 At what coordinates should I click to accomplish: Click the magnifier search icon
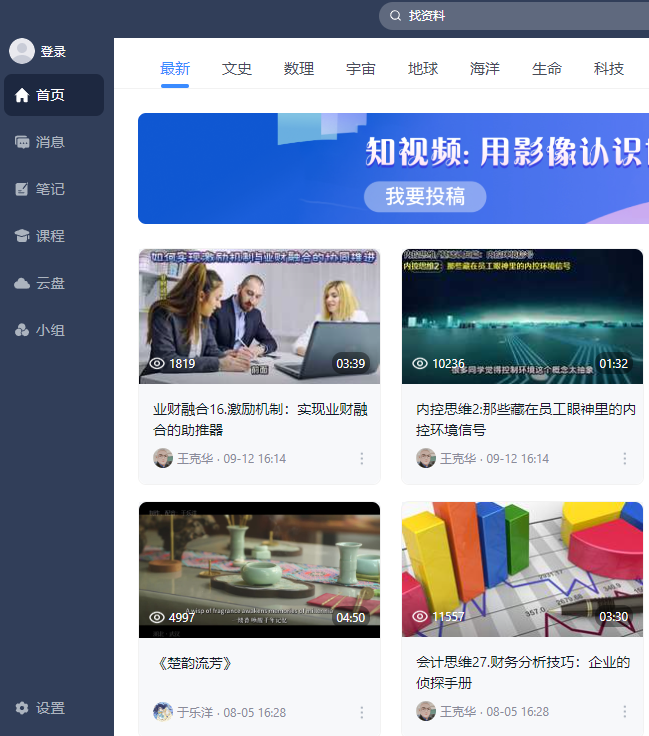396,16
